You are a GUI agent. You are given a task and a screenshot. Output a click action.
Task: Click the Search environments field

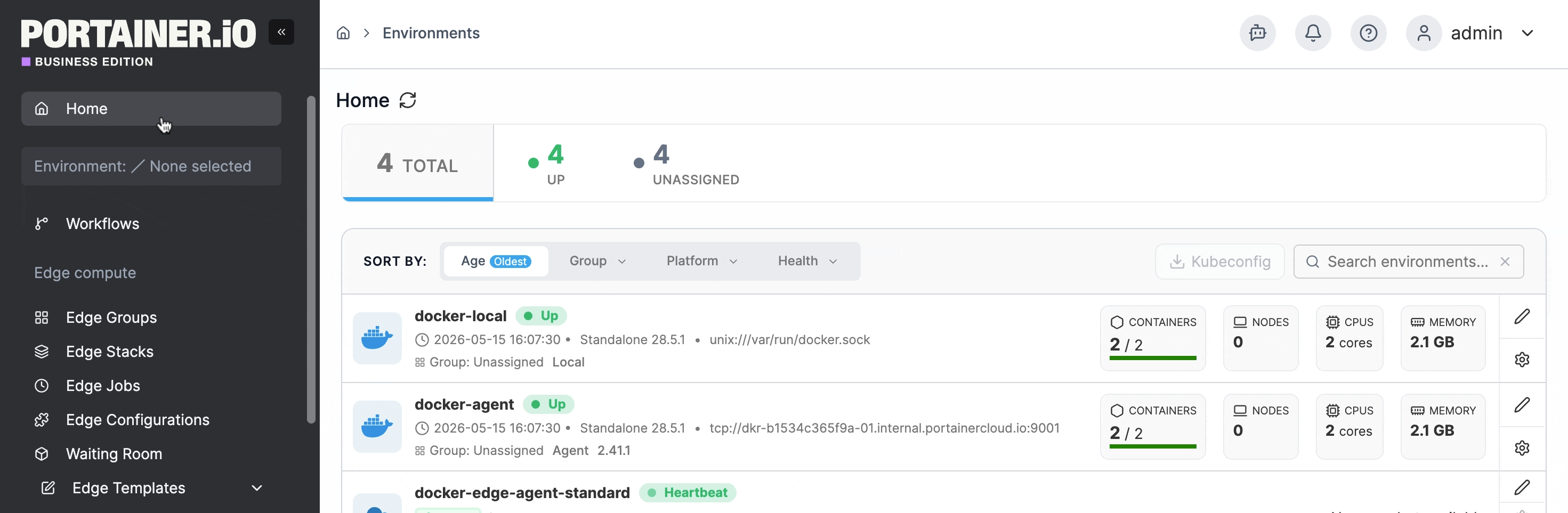(x=1408, y=262)
